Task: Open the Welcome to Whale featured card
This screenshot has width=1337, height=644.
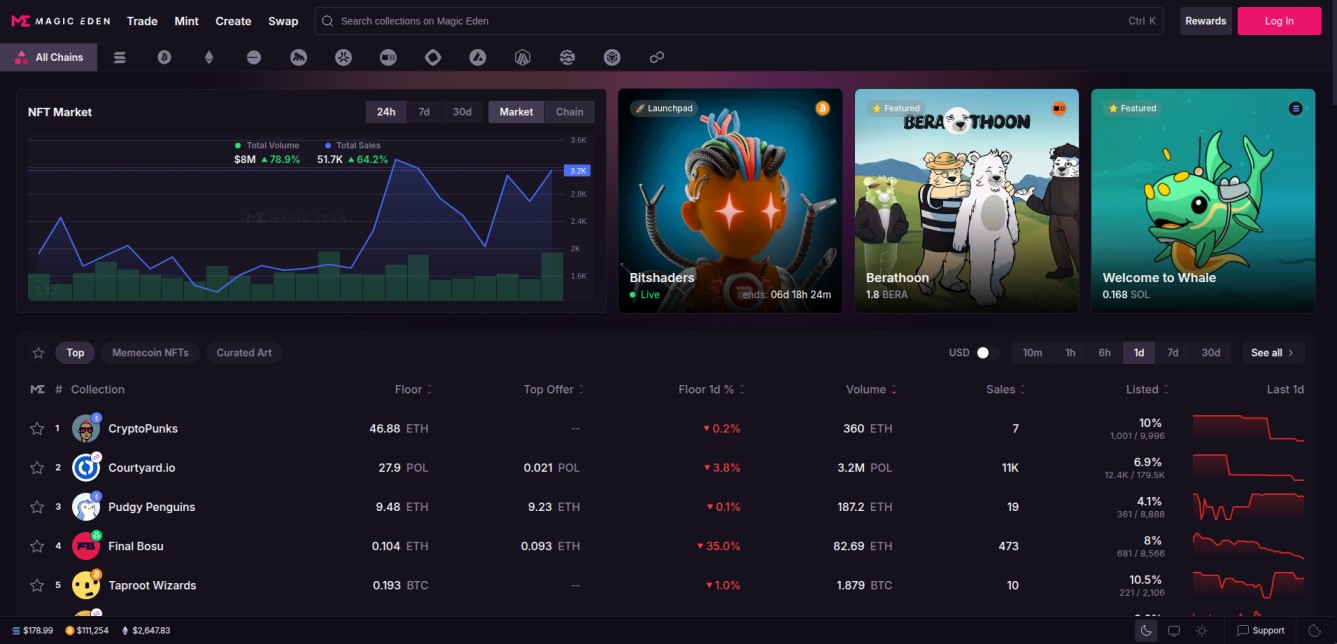Action: (x=1203, y=201)
